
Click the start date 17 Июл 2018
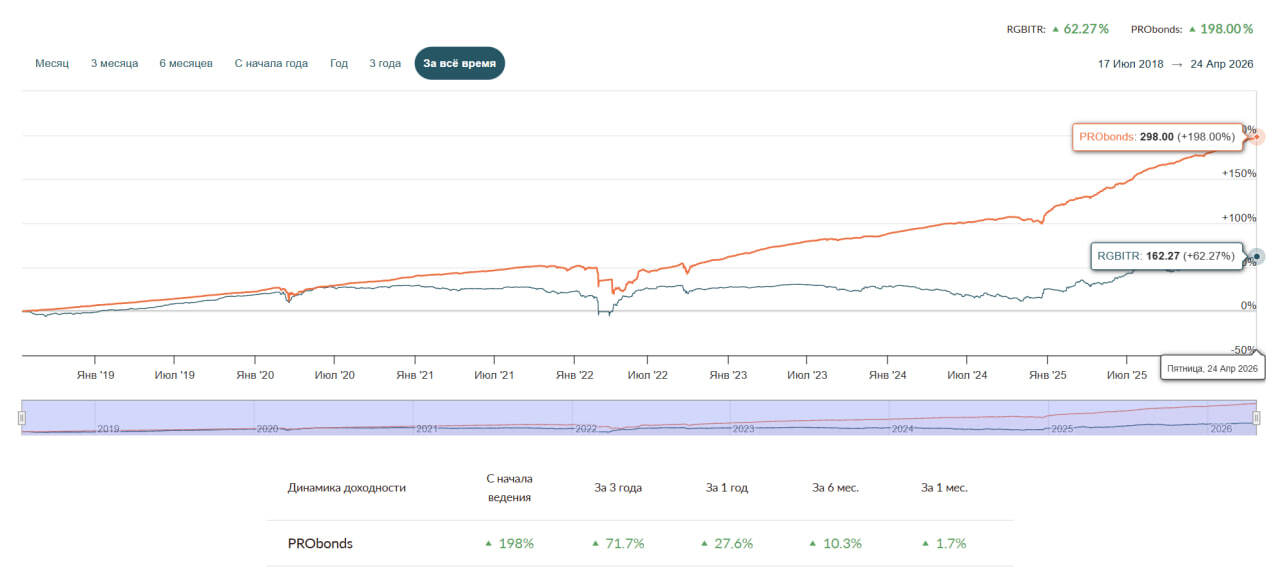[x=1131, y=64]
